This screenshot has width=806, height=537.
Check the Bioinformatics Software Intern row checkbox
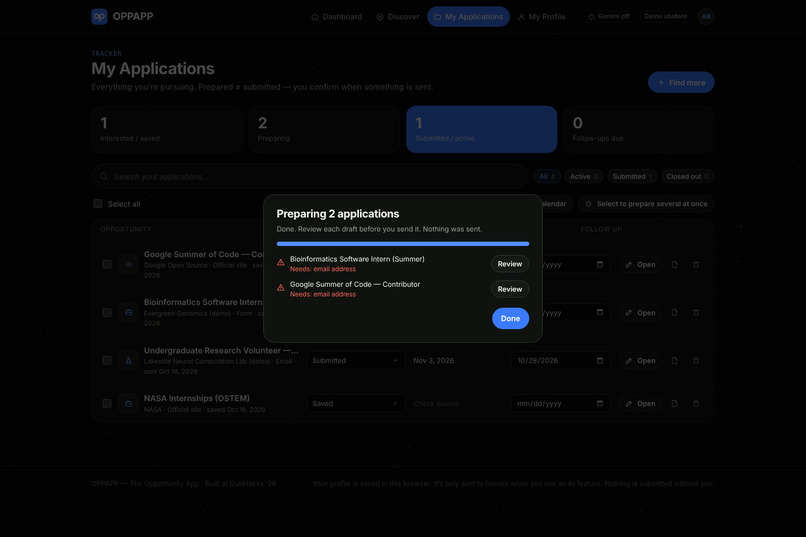[106, 312]
